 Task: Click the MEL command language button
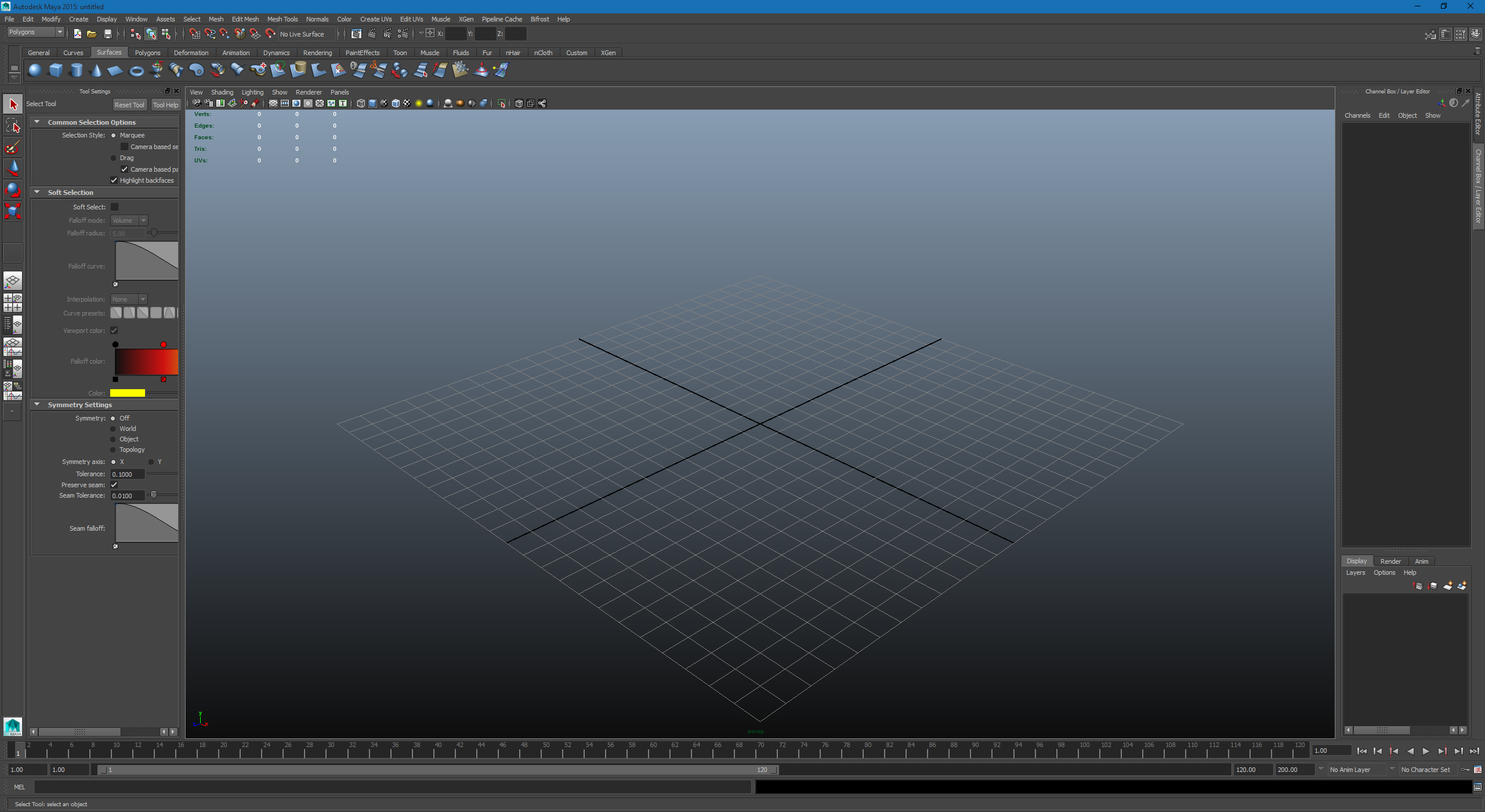point(19,787)
